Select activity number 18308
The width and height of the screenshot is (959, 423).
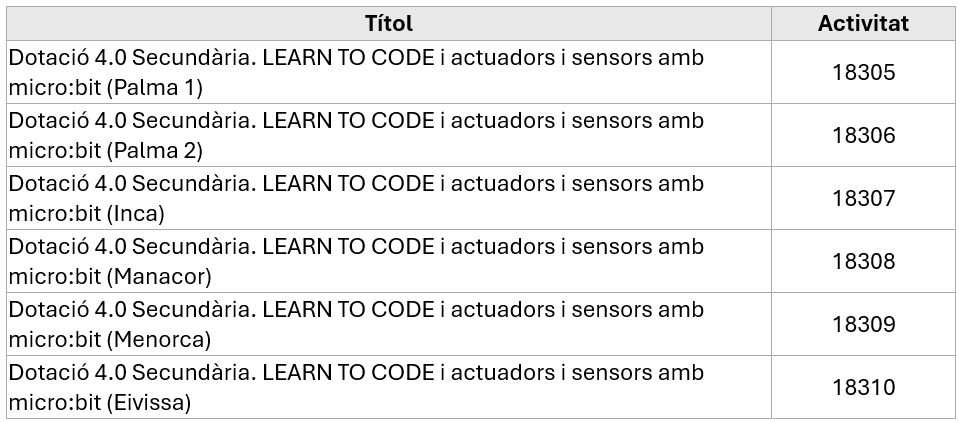(863, 261)
